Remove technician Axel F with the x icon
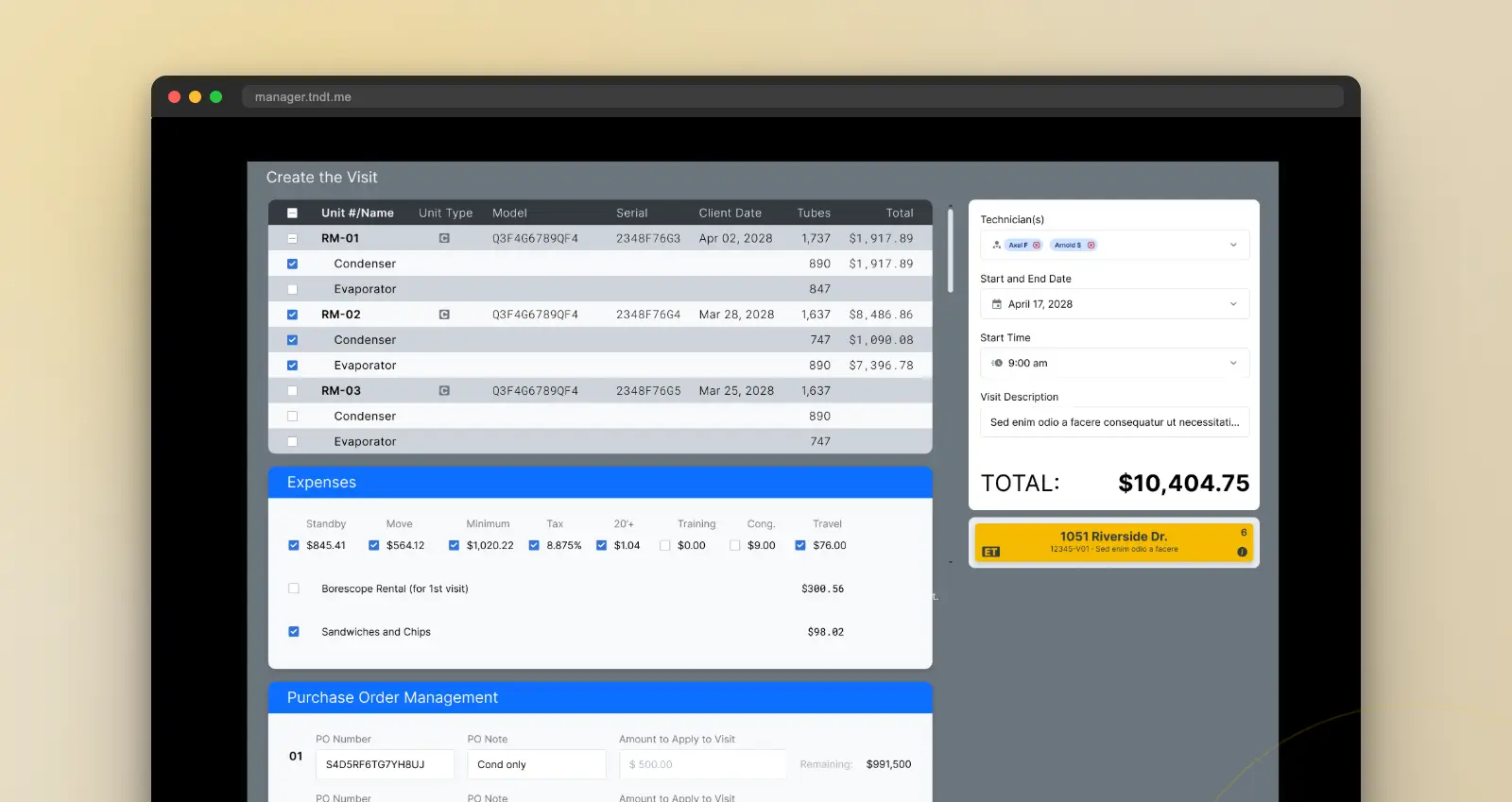The height and width of the screenshot is (802, 1512). tap(1037, 245)
